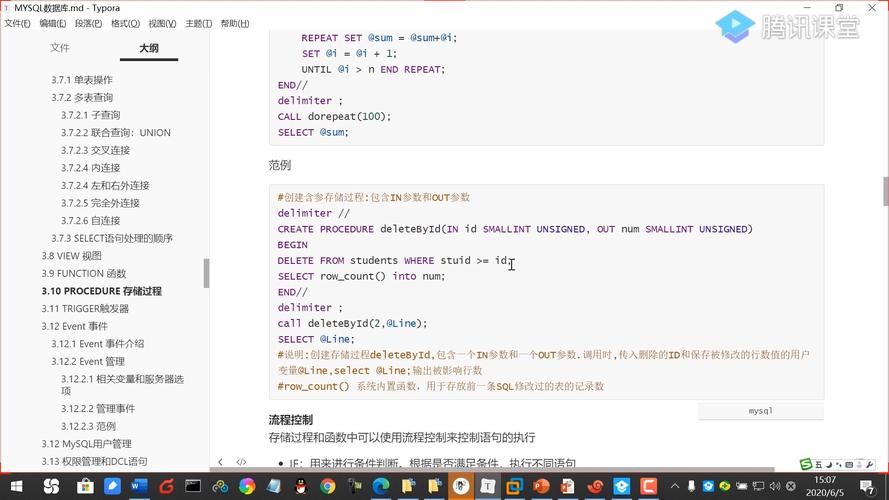Click the call deleteById(2,@Line); code line
Screen dimensions: 889x500
(352, 323)
